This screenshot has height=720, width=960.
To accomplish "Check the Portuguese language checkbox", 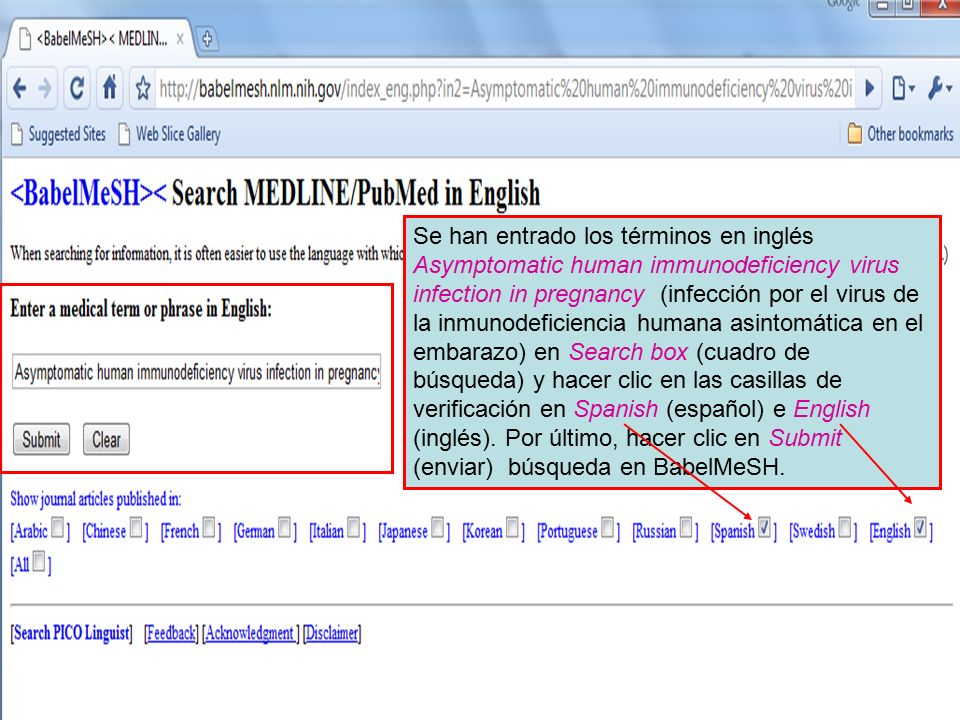I will pyautogui.click(x=607, y=527).
